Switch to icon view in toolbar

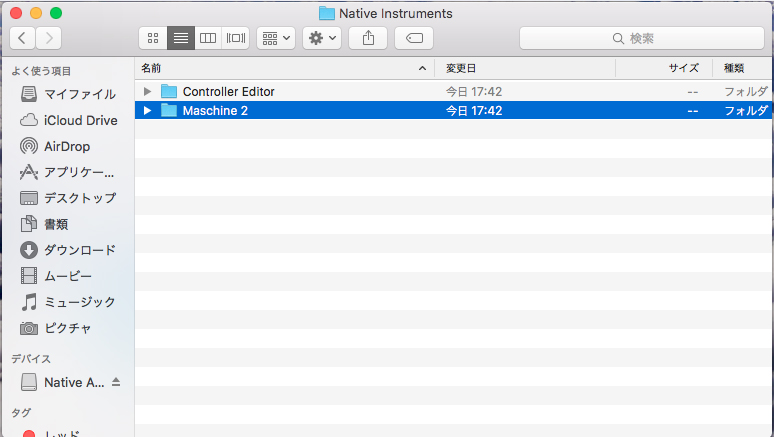click(x=153, y=38)
